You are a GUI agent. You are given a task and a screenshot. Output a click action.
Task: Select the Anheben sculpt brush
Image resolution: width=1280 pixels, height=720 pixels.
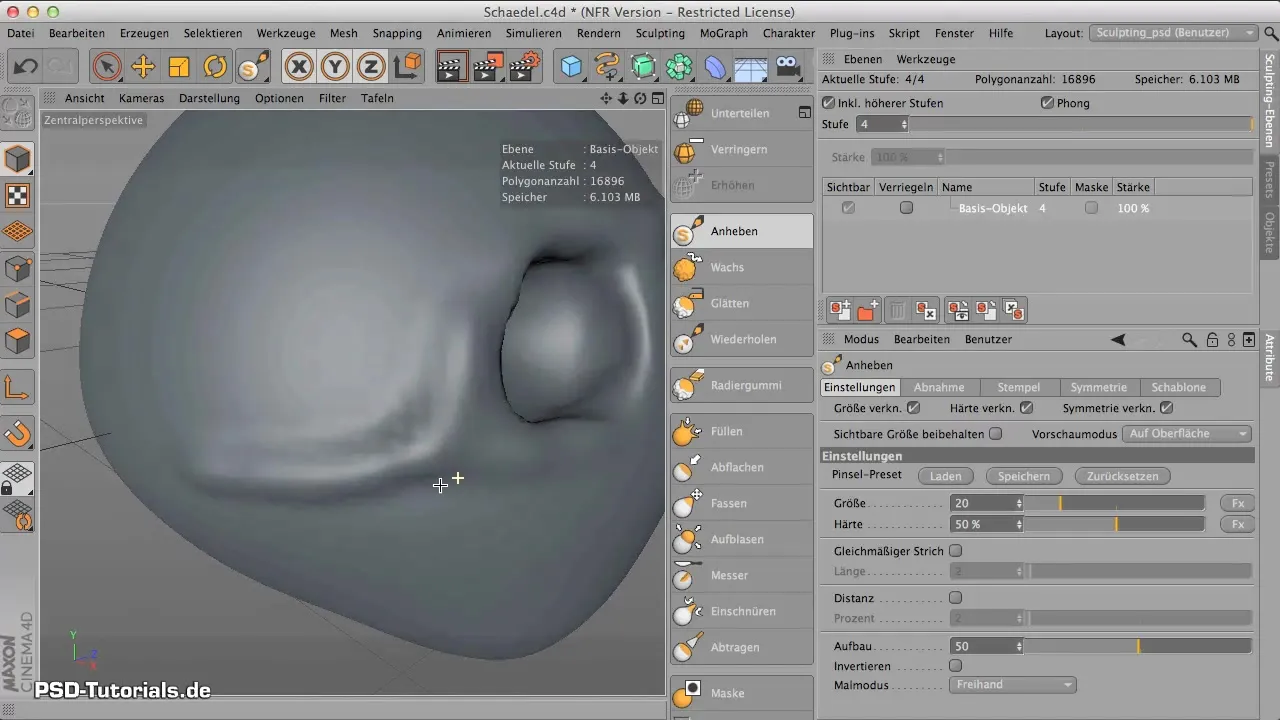(742, 231)
